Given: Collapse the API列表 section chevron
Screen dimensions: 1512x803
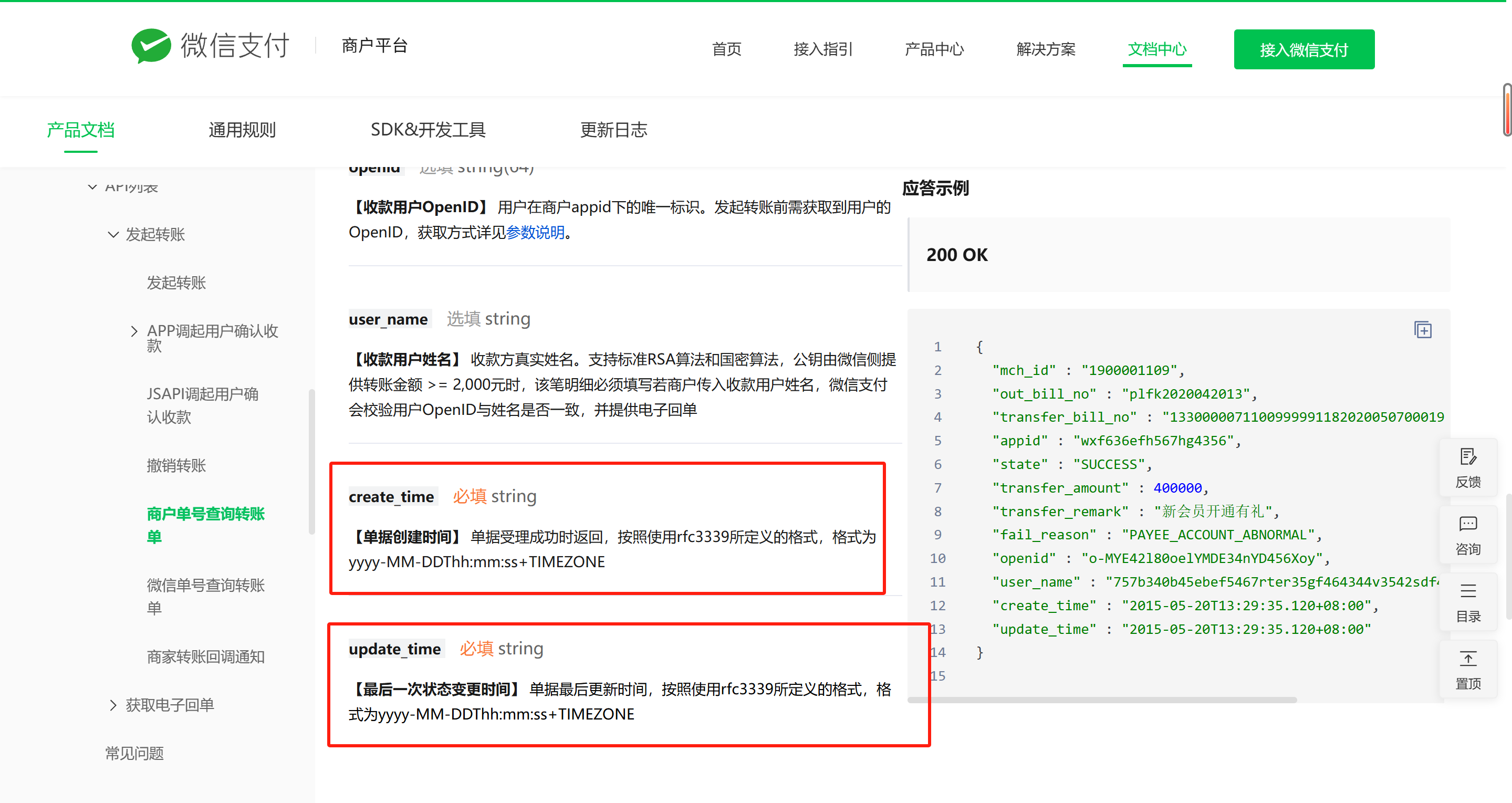Looking at the screenshot, I should coord(92,187).
